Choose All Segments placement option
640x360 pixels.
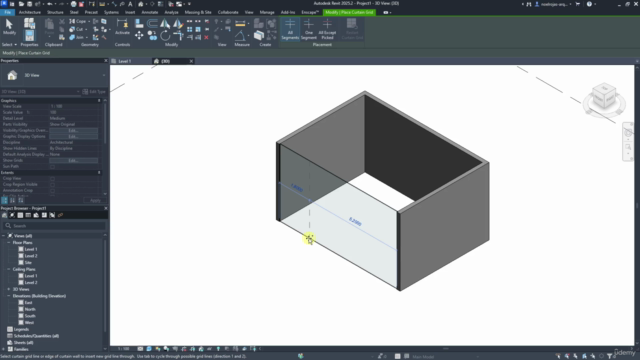[x=290, y=29]
